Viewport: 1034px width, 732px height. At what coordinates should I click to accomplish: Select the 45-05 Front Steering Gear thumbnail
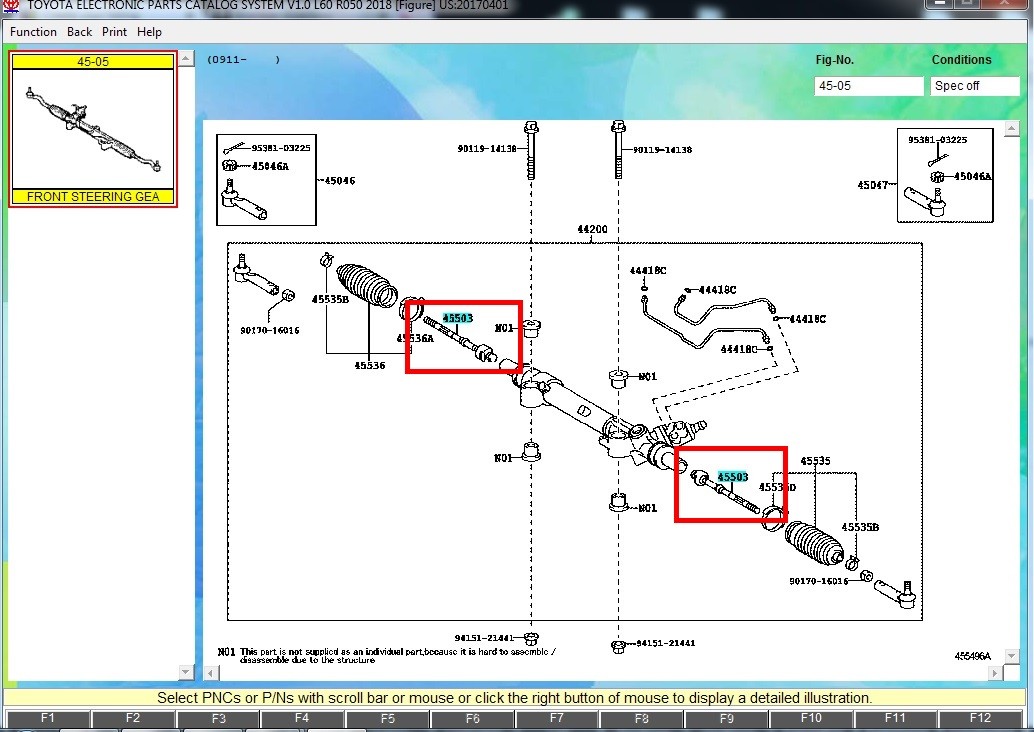coord(93,129)
